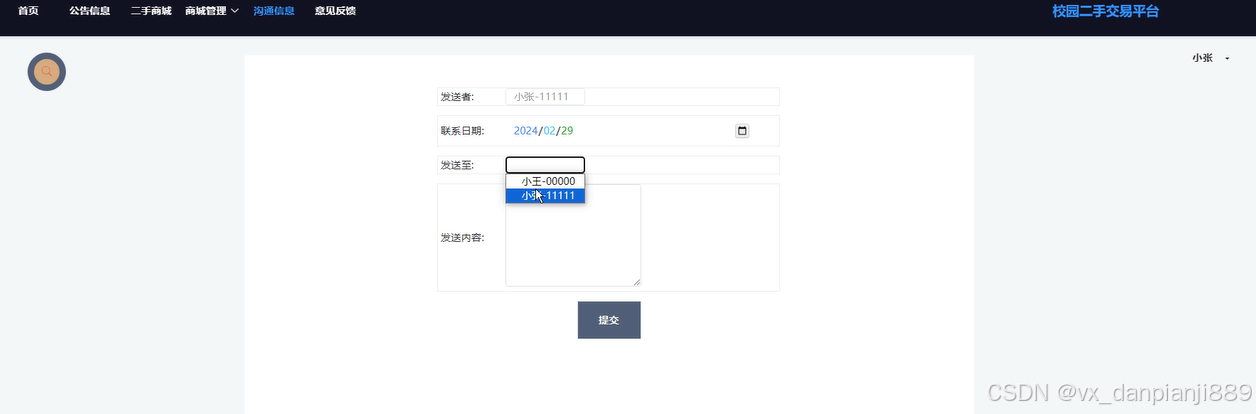Click the 发送至 label text
1256x414 pixels.
point(457,165)
